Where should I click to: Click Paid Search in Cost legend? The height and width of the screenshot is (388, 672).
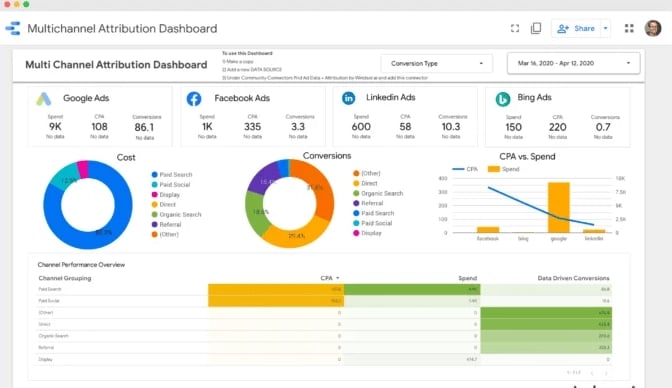point(172,174)
